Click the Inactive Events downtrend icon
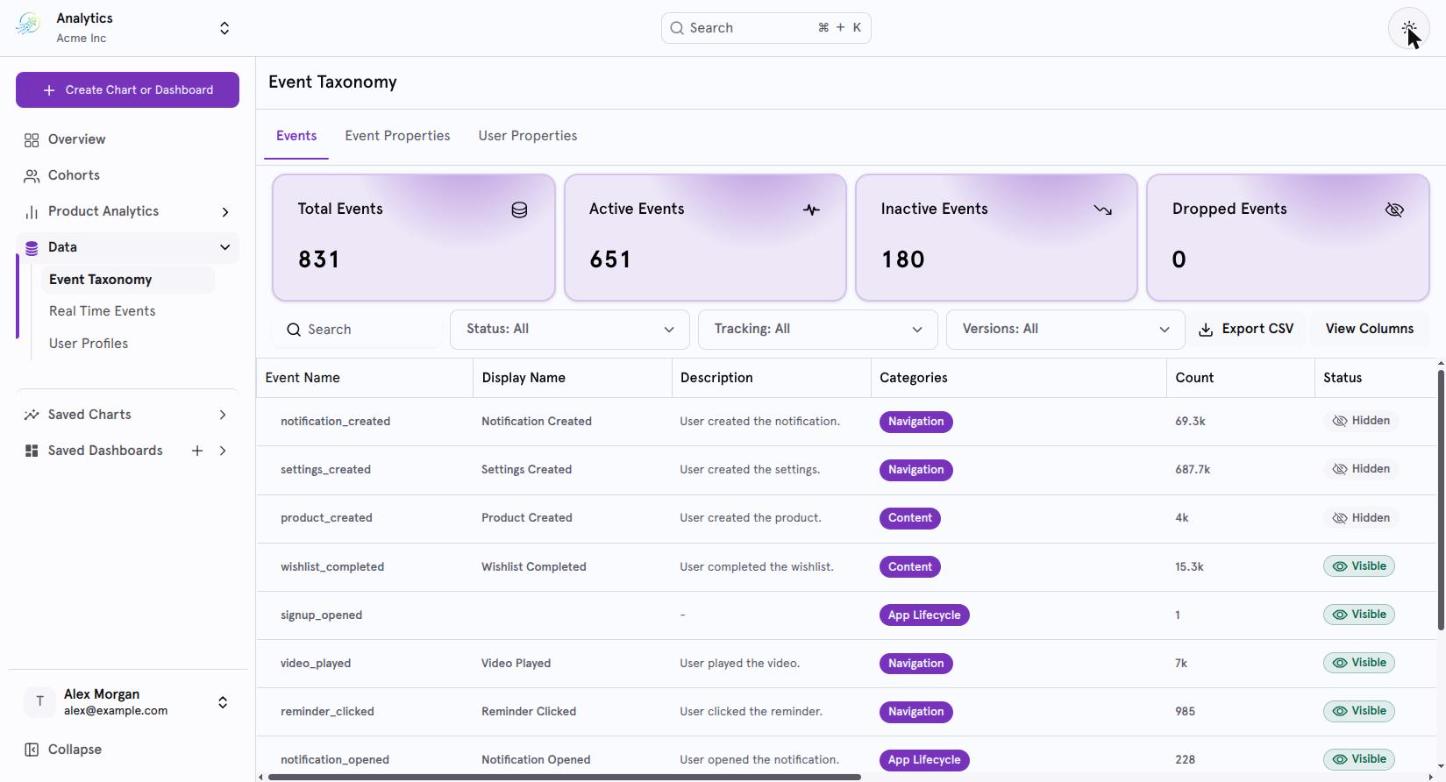This screenshot has width=1446, height=782. click(1103, 210)
